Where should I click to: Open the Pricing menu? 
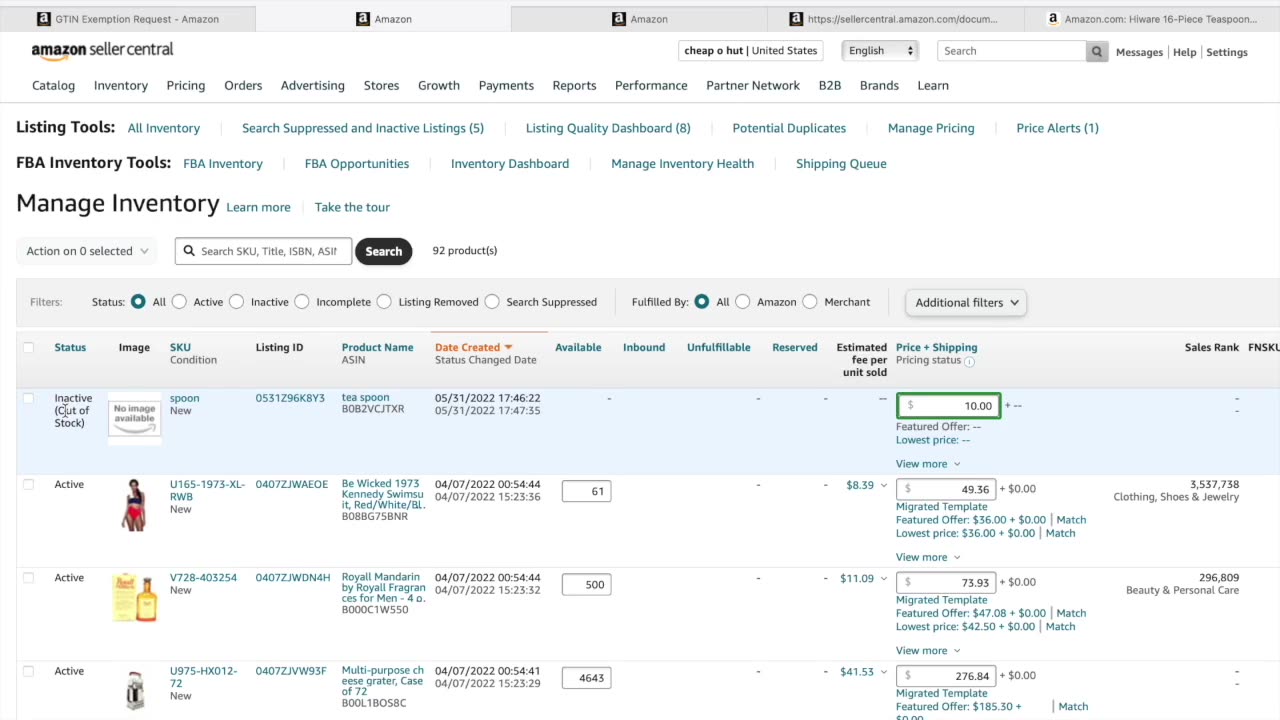[186, 86]
